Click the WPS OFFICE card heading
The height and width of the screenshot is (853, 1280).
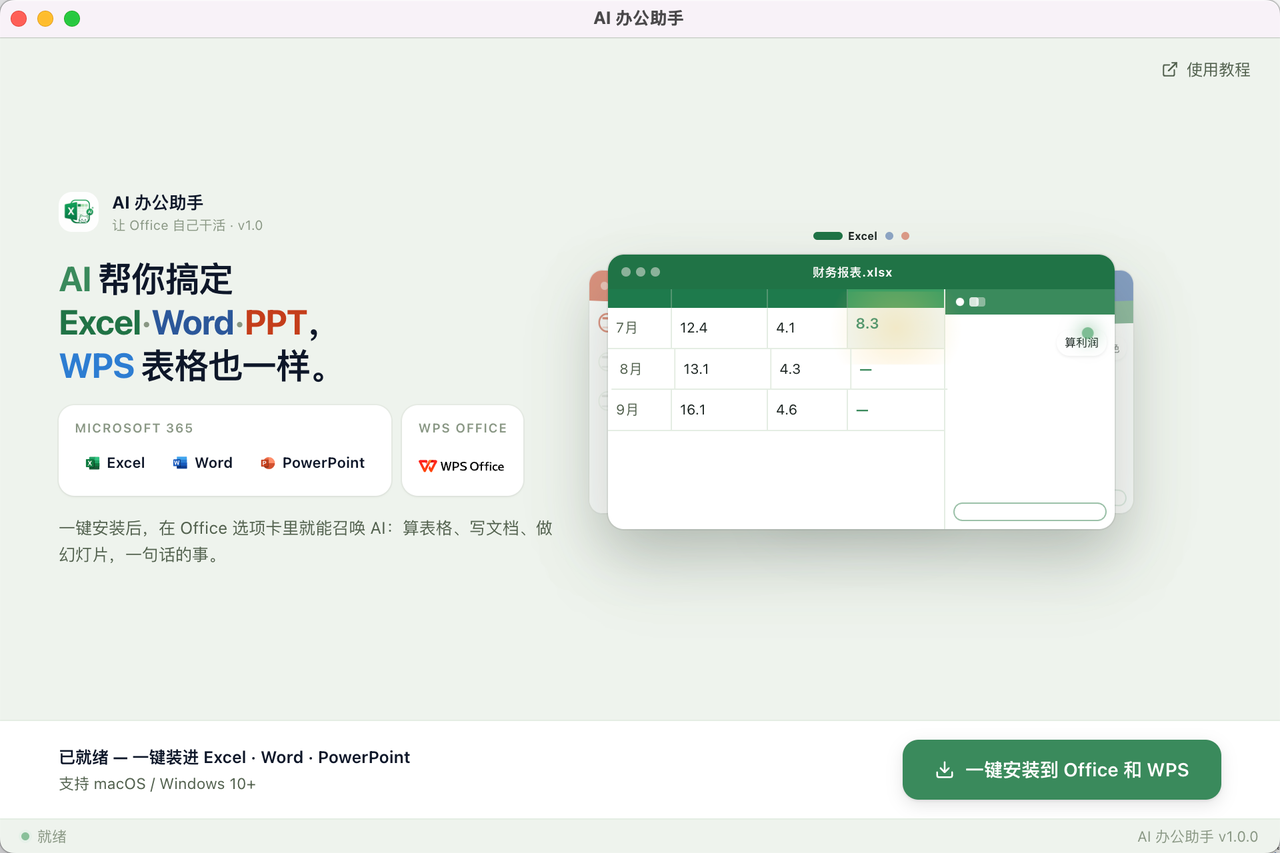click(x=463, y=428)
